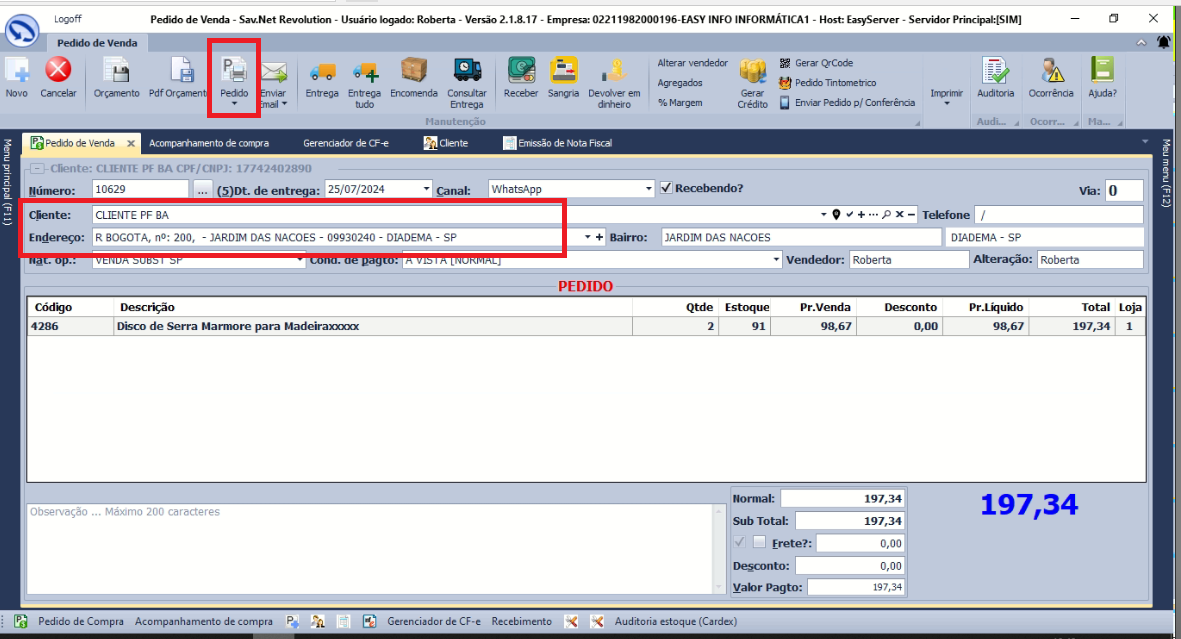The height and width of the screenshot is (639, 1181).
Task: Click Enviar Pedido p/ Conferência
Action: point(854,102)
